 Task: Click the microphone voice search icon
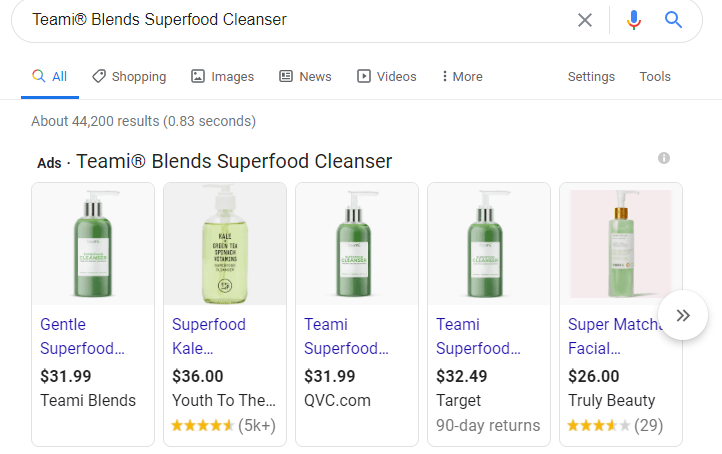[633, 20]
